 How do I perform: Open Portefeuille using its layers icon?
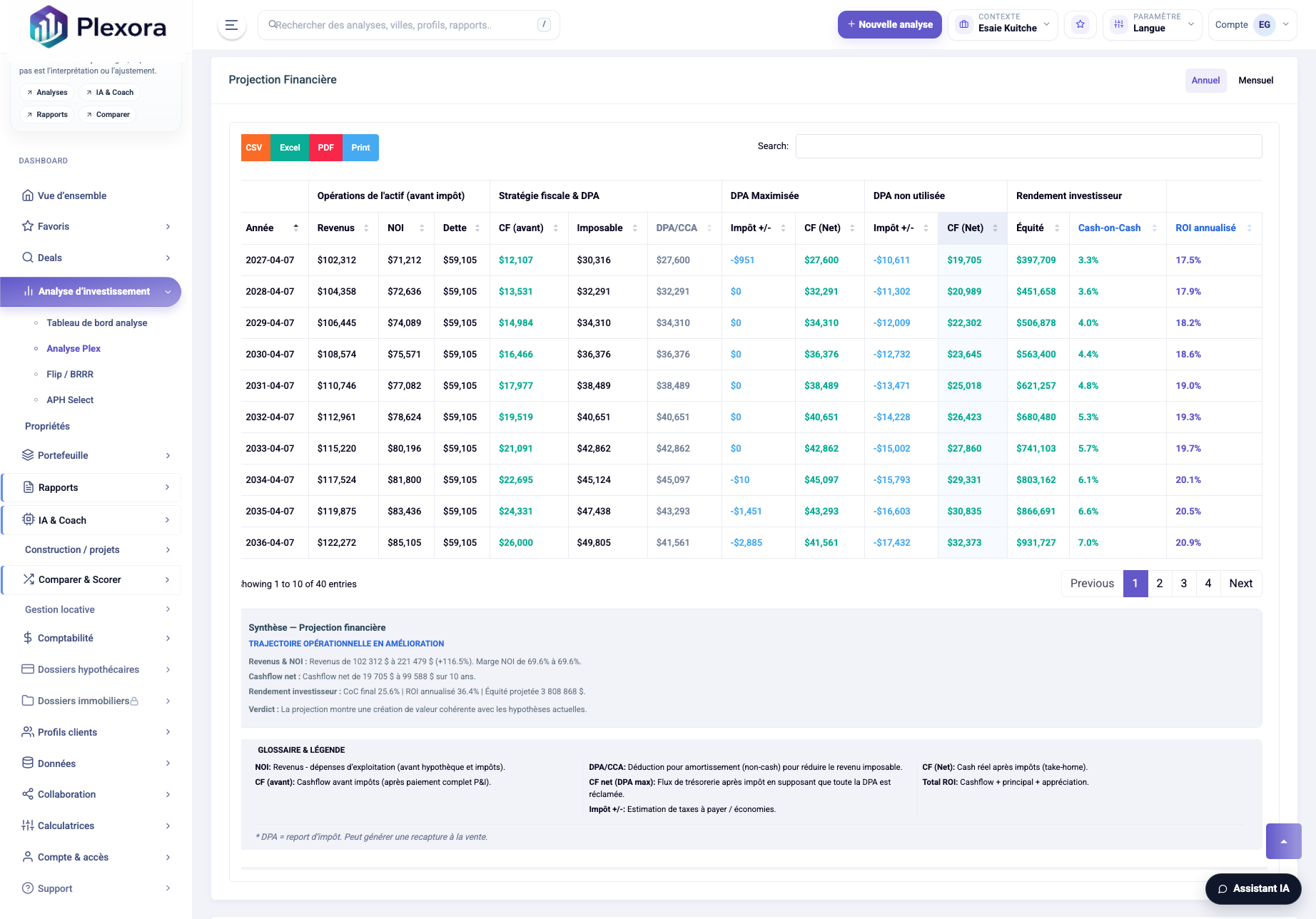[27, 455]
